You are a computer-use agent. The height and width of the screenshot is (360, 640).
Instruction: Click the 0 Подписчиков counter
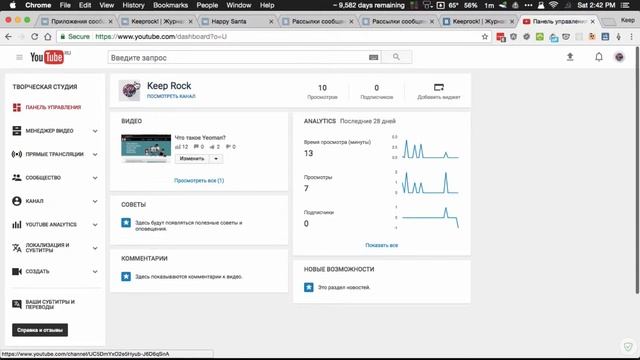376,91
